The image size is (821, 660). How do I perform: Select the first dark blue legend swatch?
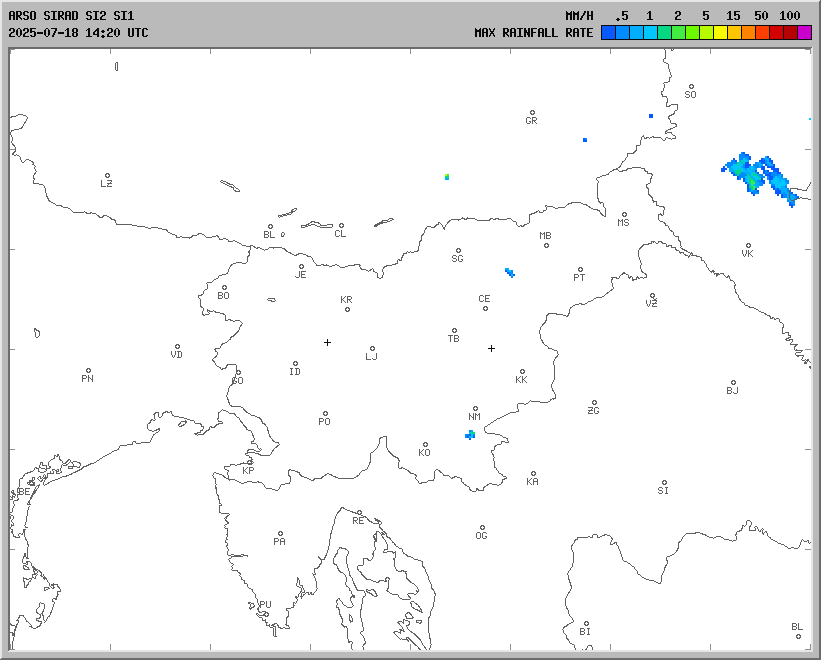[x=608, y=33]
